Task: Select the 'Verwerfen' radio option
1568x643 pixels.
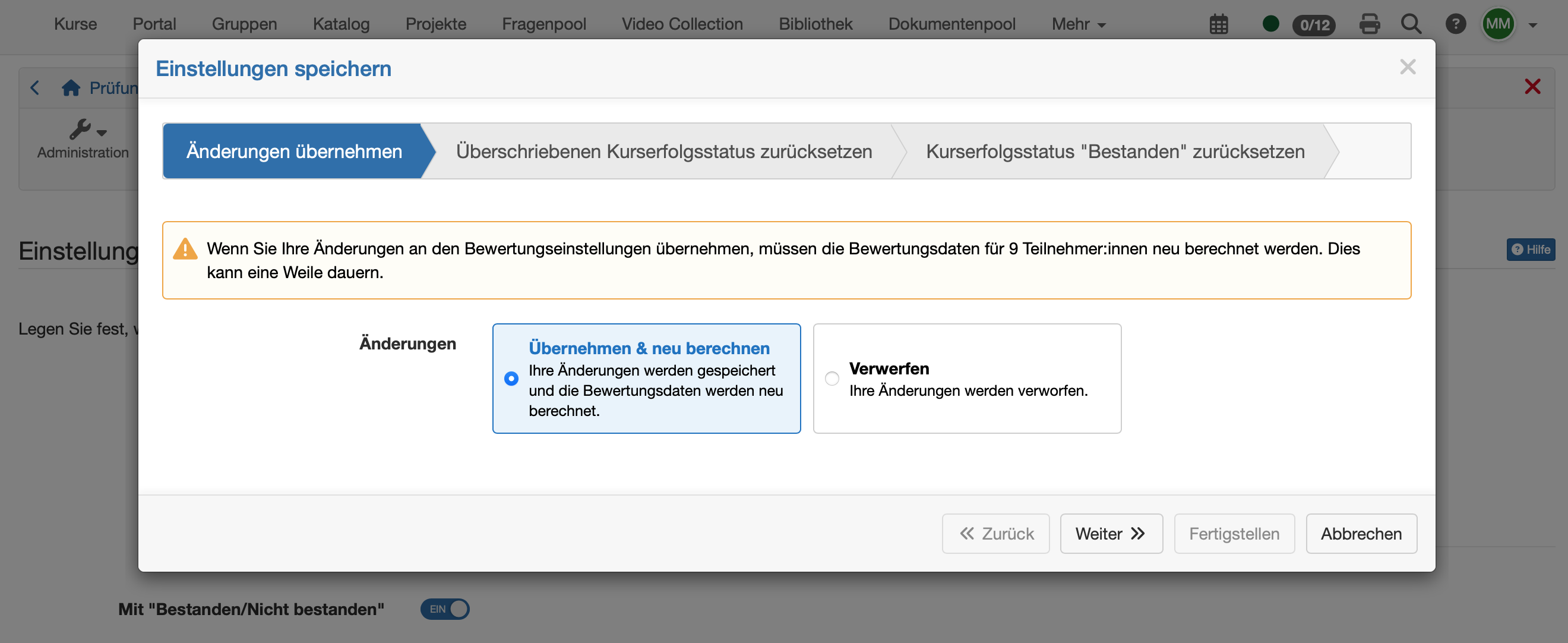Action: (x=832, y=379)
